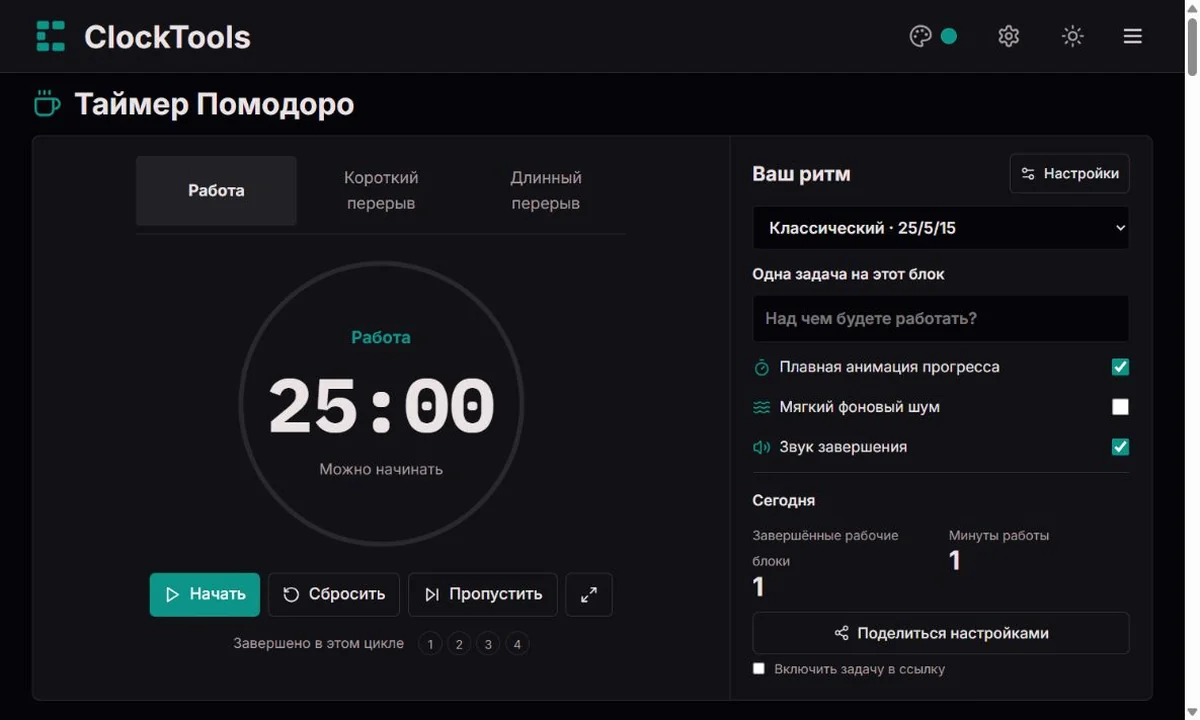Click cycle indicator number 2
Viewport: 1200px width, 720px height.
pos(459,644)
